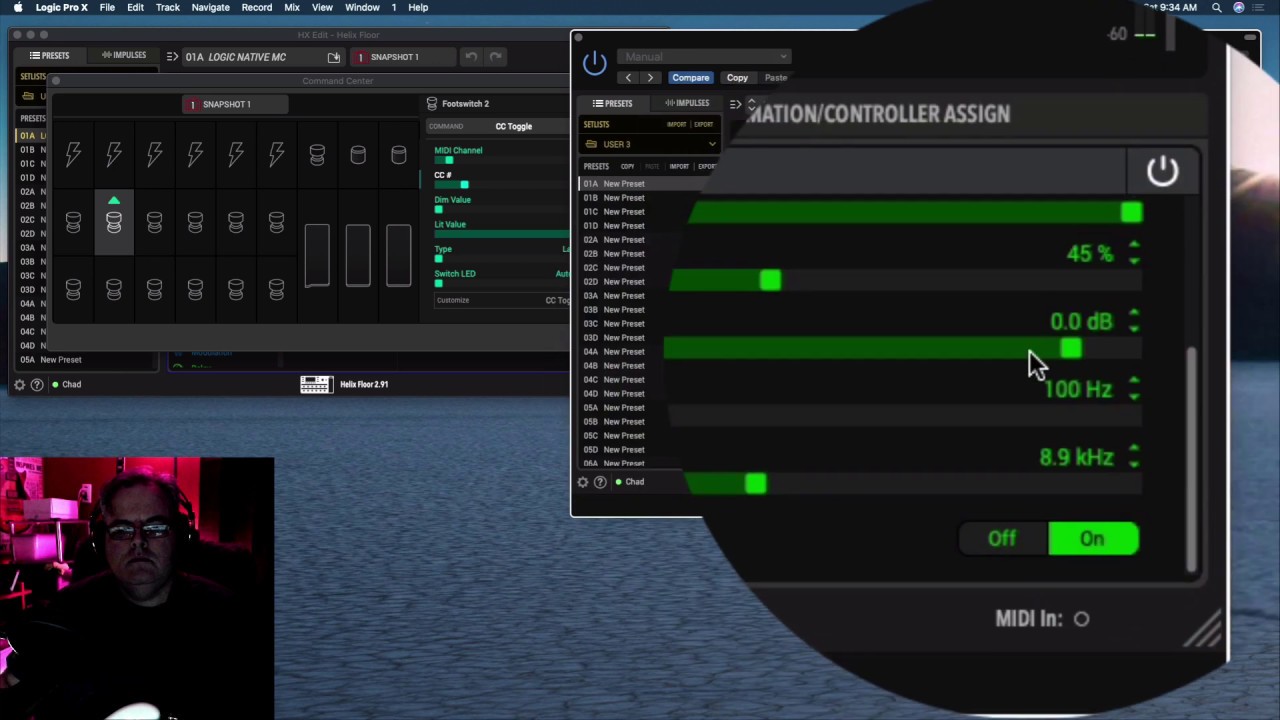Click the 0.0 dB green slider handle
This screenshot has width=1280, height=720.
(x=1071, y=348)
